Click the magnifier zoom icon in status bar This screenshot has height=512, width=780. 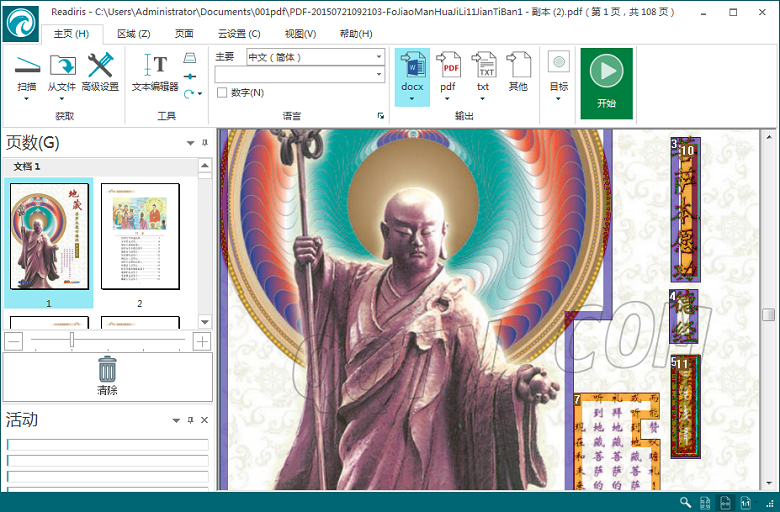click(685, 502)
